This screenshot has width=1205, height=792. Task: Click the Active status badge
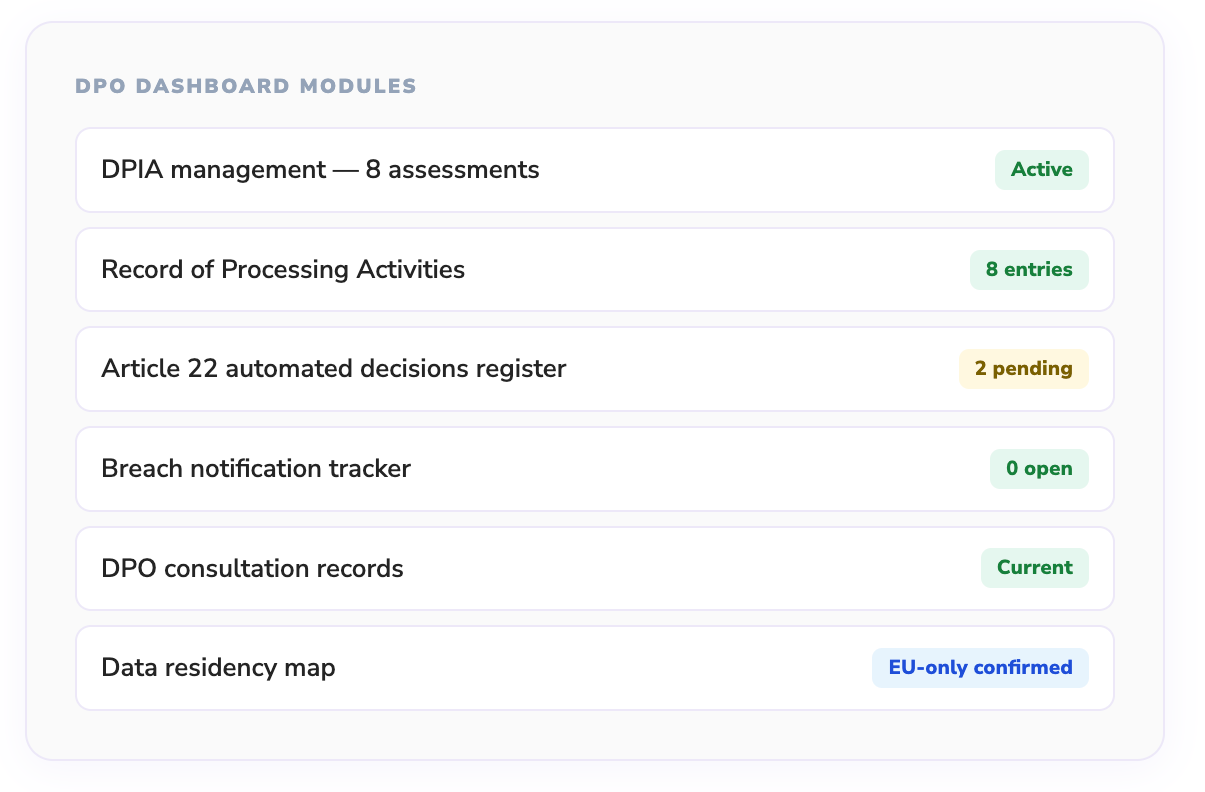1041,170
